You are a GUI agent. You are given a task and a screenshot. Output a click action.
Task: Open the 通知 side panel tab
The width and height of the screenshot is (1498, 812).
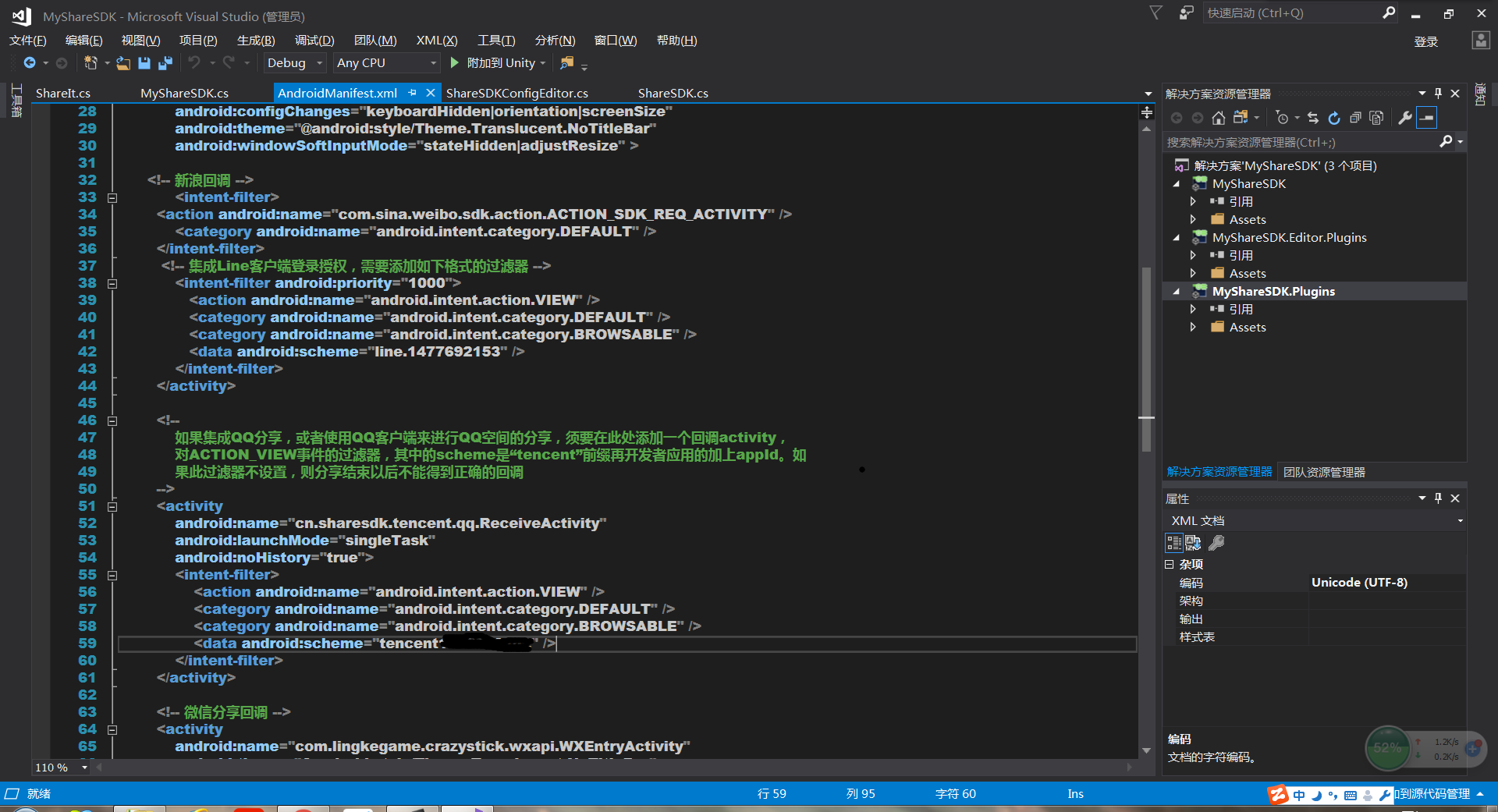point(1480,94)
